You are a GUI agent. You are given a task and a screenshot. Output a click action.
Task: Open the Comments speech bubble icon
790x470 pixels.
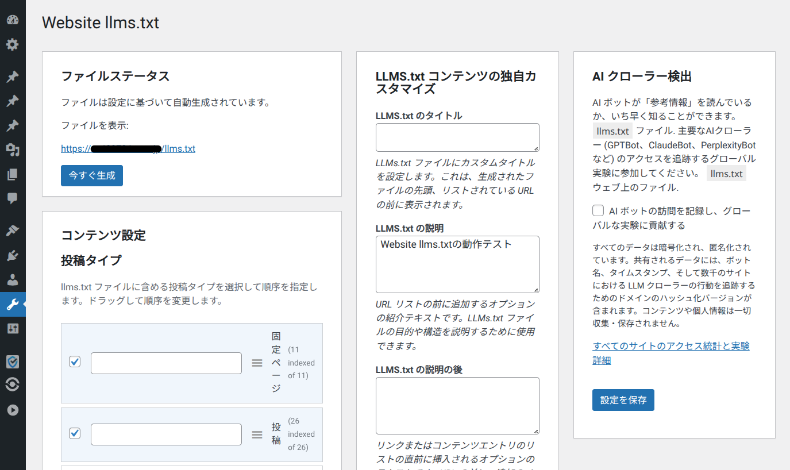pos(13,198)
